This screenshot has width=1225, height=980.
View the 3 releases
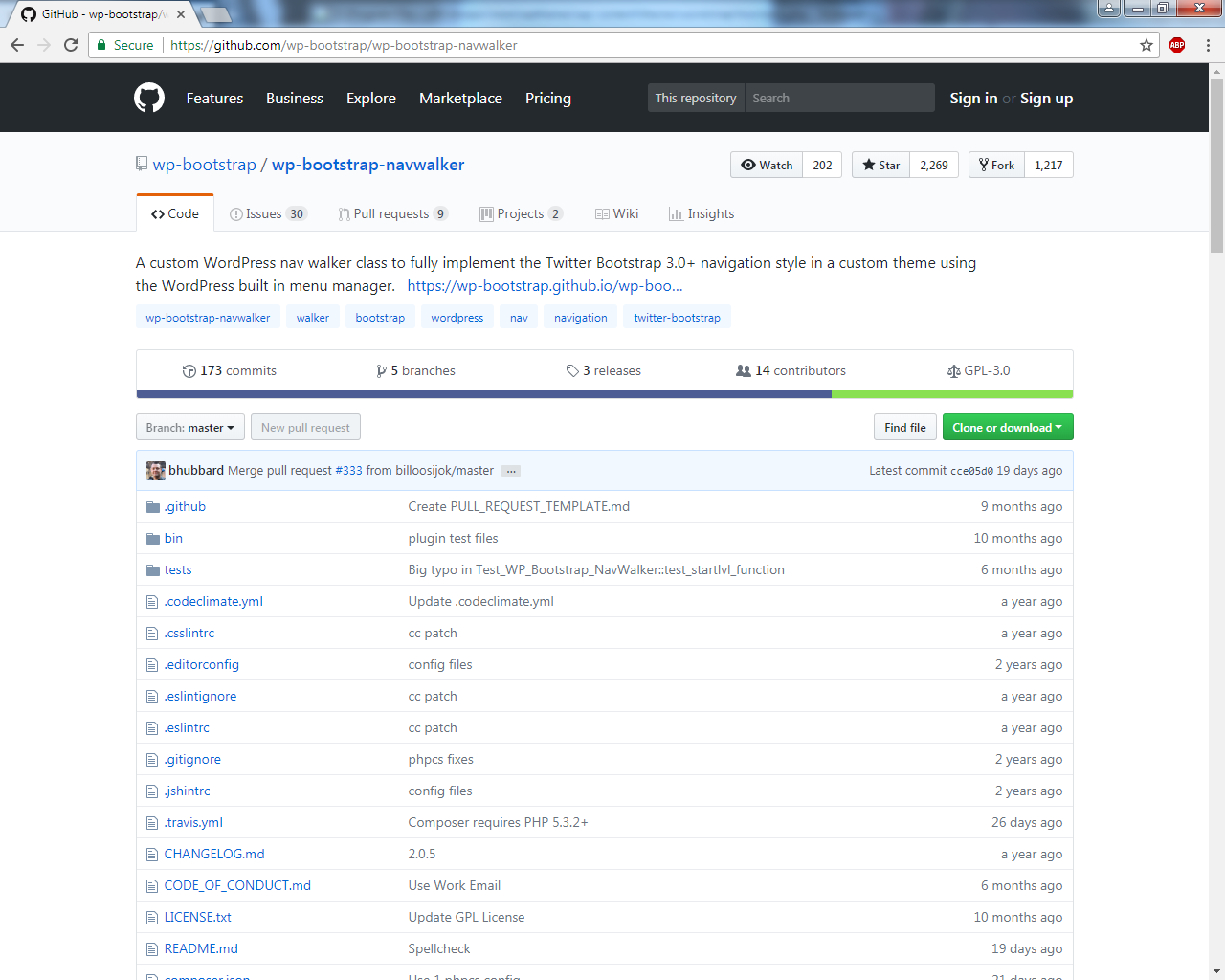[604, 370]
